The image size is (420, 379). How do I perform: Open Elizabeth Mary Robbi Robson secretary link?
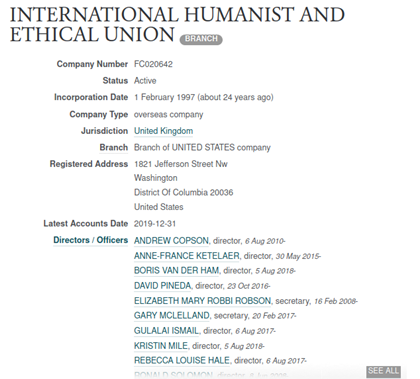point(202,301)
